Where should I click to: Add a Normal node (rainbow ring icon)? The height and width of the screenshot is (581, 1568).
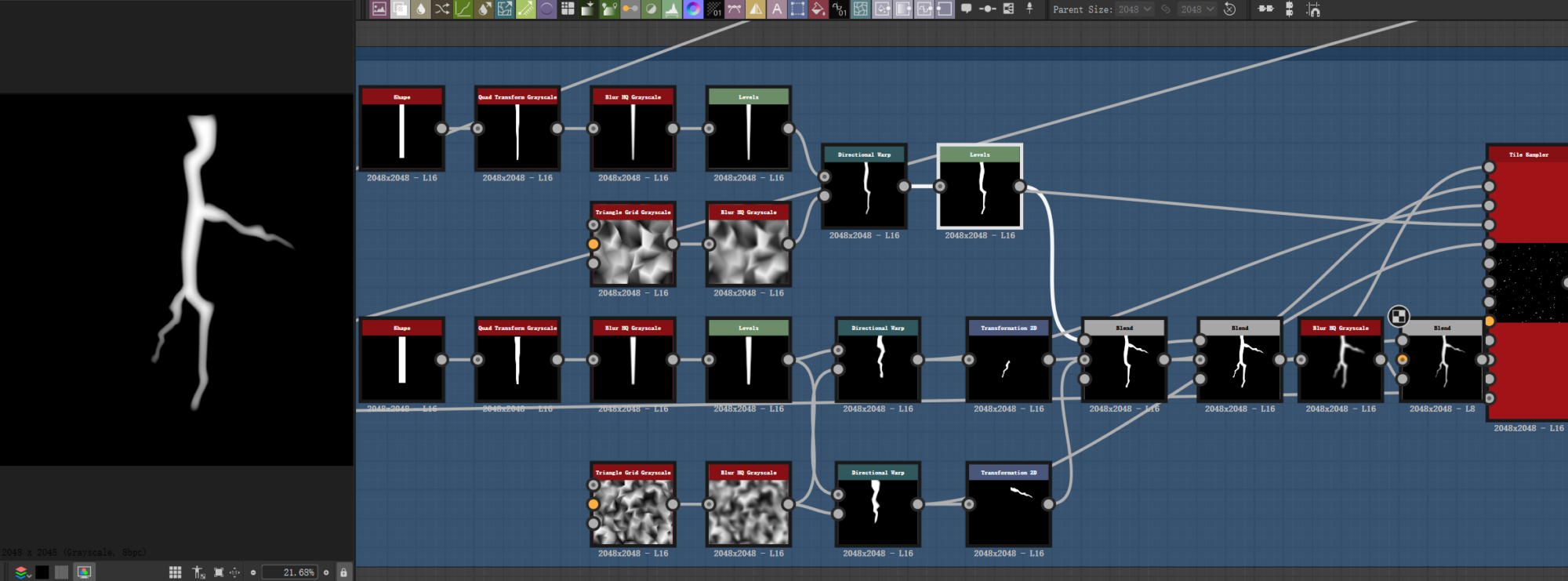tap(693, 9)
